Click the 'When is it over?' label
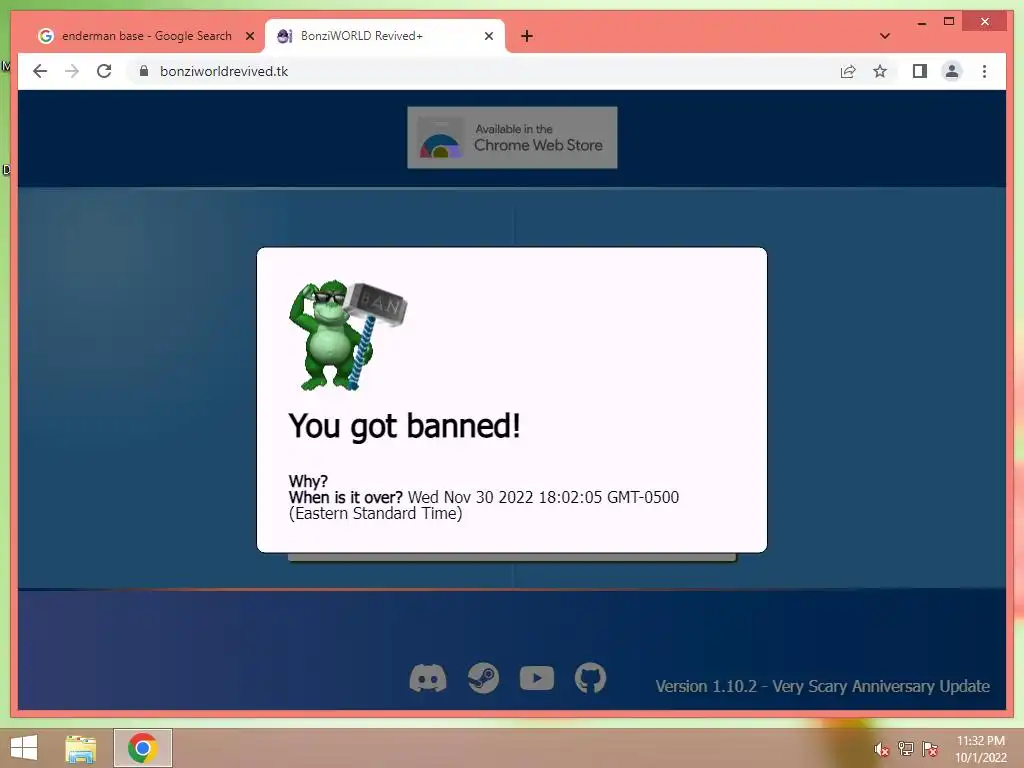The width and height of the screenshot is (1024, 768). tap(345, 497)
